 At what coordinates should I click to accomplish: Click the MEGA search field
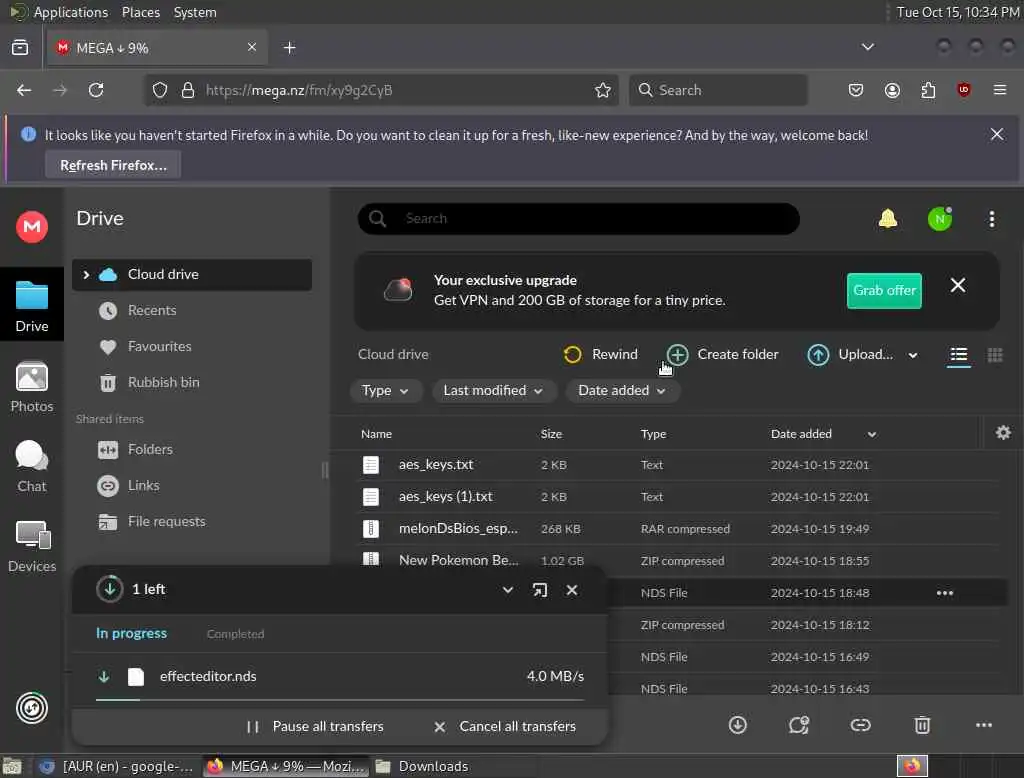point(578,219)
